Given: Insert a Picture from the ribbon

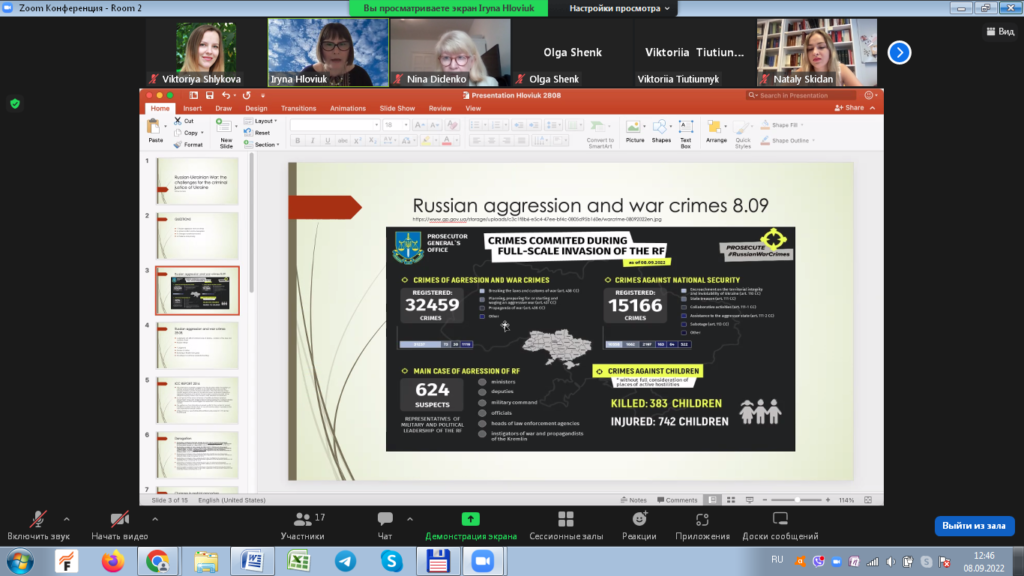Looking at the screenshot, I should [635, 131].
